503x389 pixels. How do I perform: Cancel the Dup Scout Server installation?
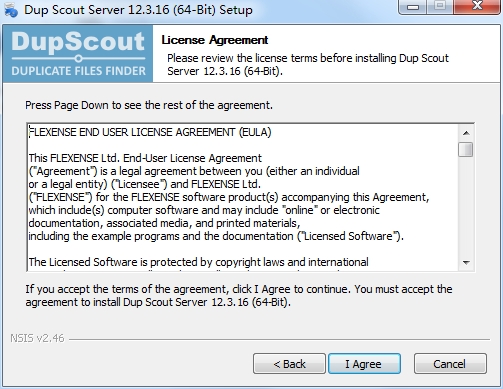click(x=450, y=364)
